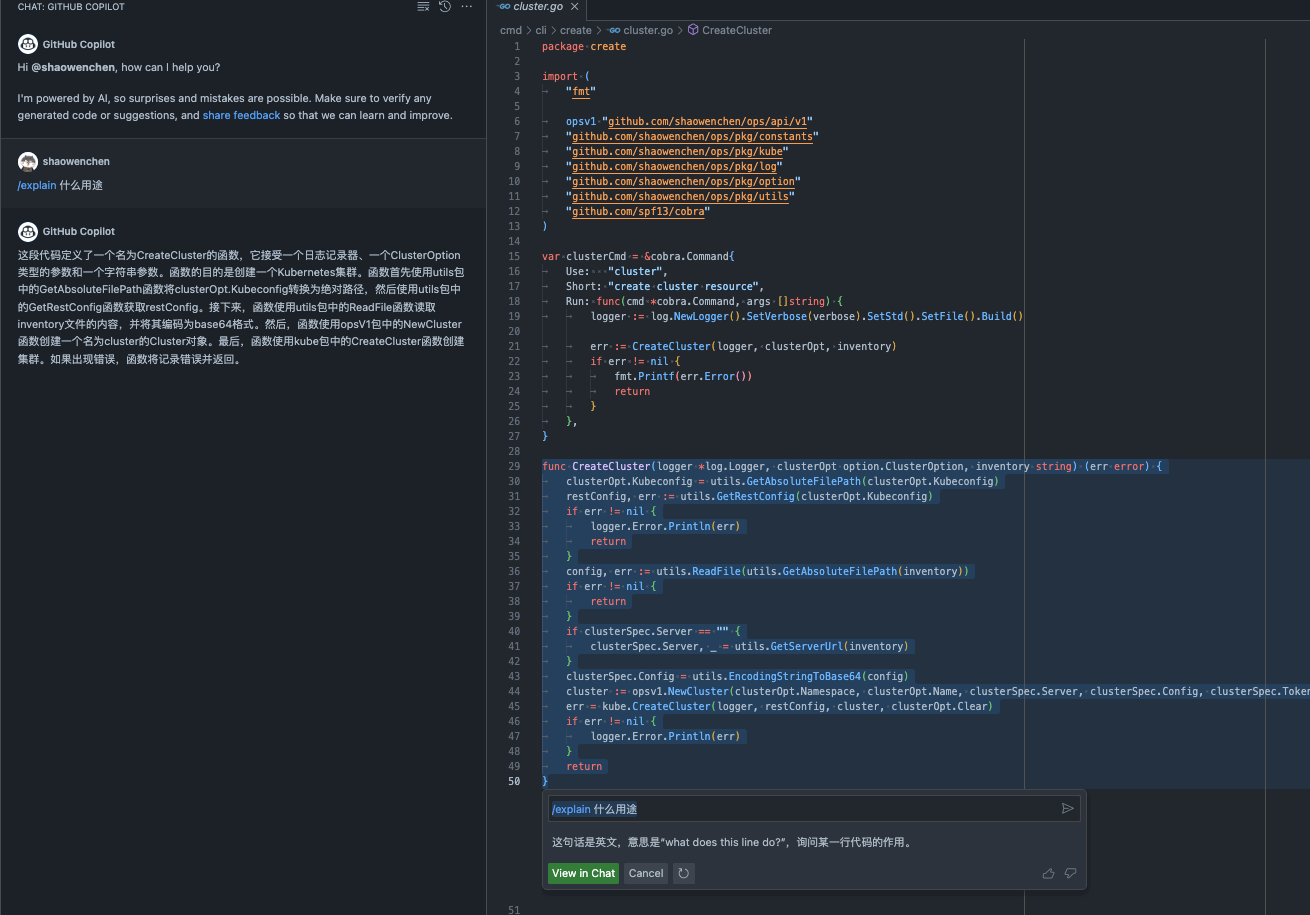Click the first GitHub Copilot avatar icon
The height and width of the screenshot is (915, 1310).
(28, 44)
